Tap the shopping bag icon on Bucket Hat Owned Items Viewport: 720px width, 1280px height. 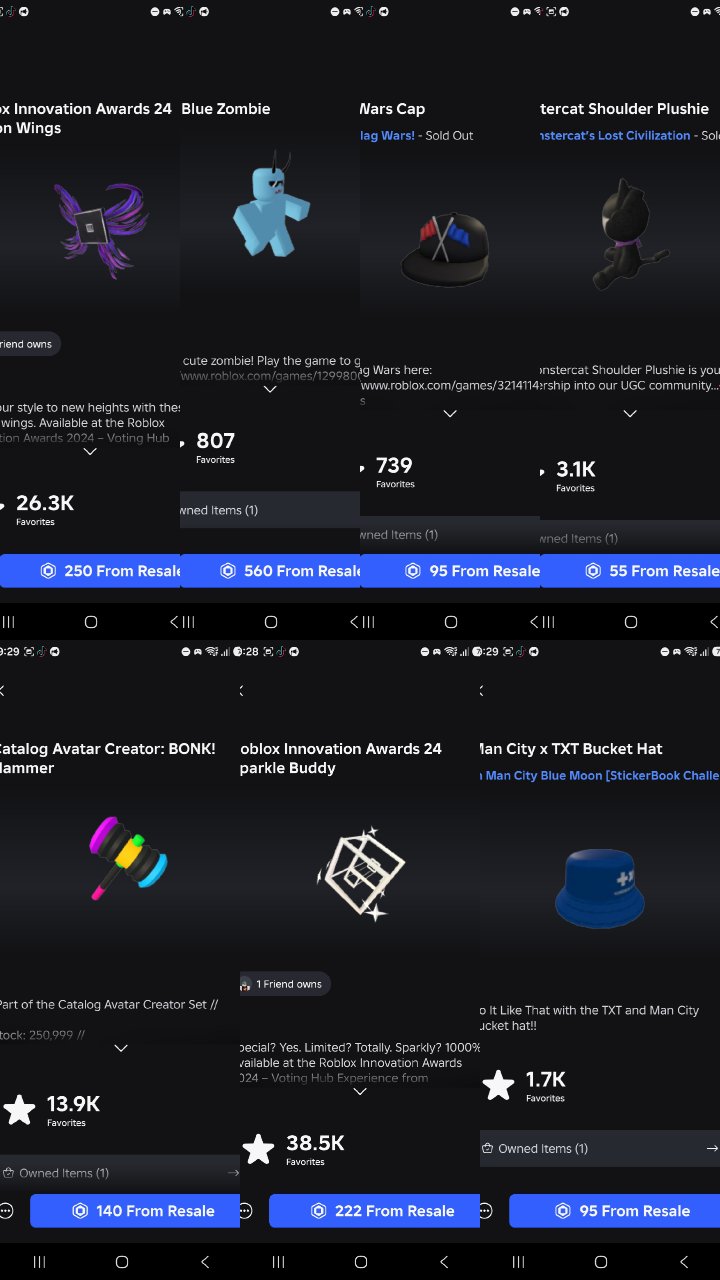487,1149
